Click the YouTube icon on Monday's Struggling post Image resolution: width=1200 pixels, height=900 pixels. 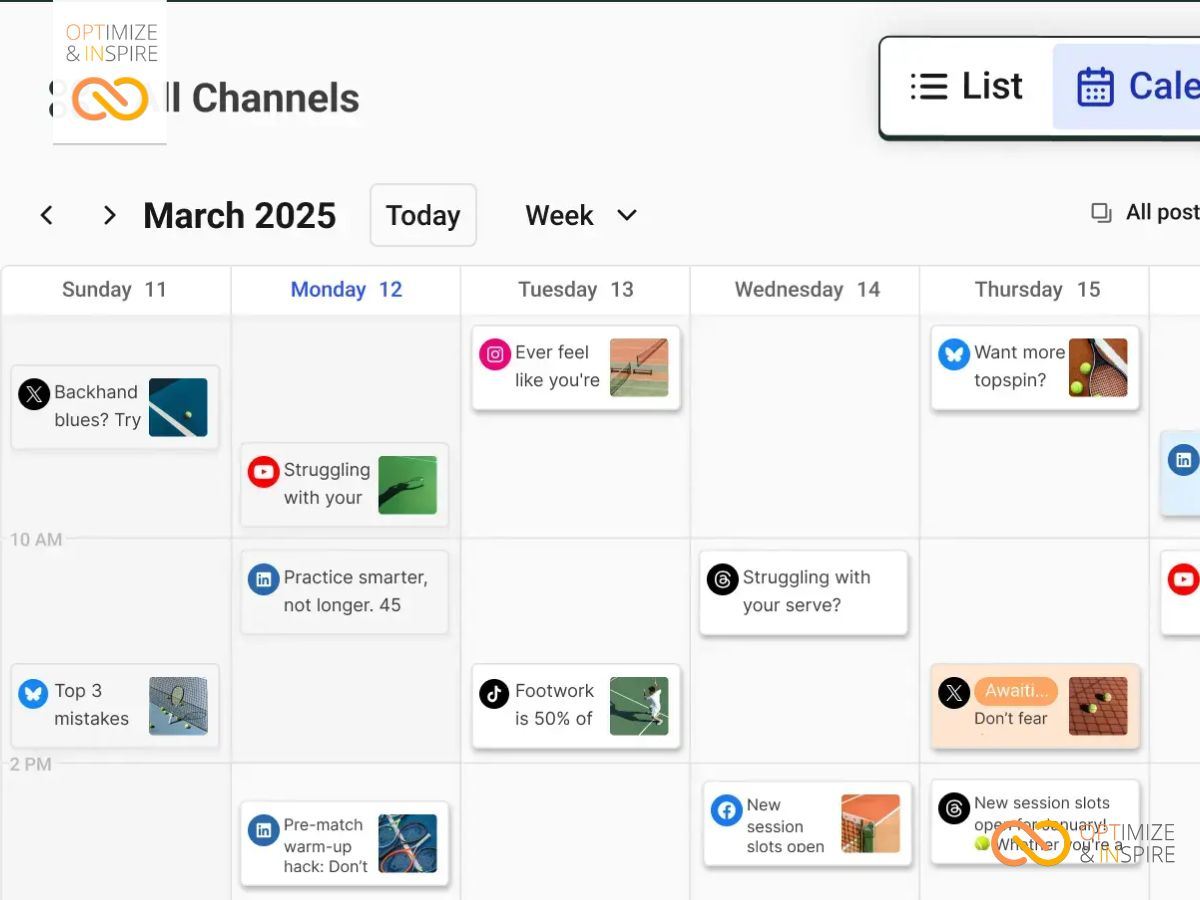point(263,472)
